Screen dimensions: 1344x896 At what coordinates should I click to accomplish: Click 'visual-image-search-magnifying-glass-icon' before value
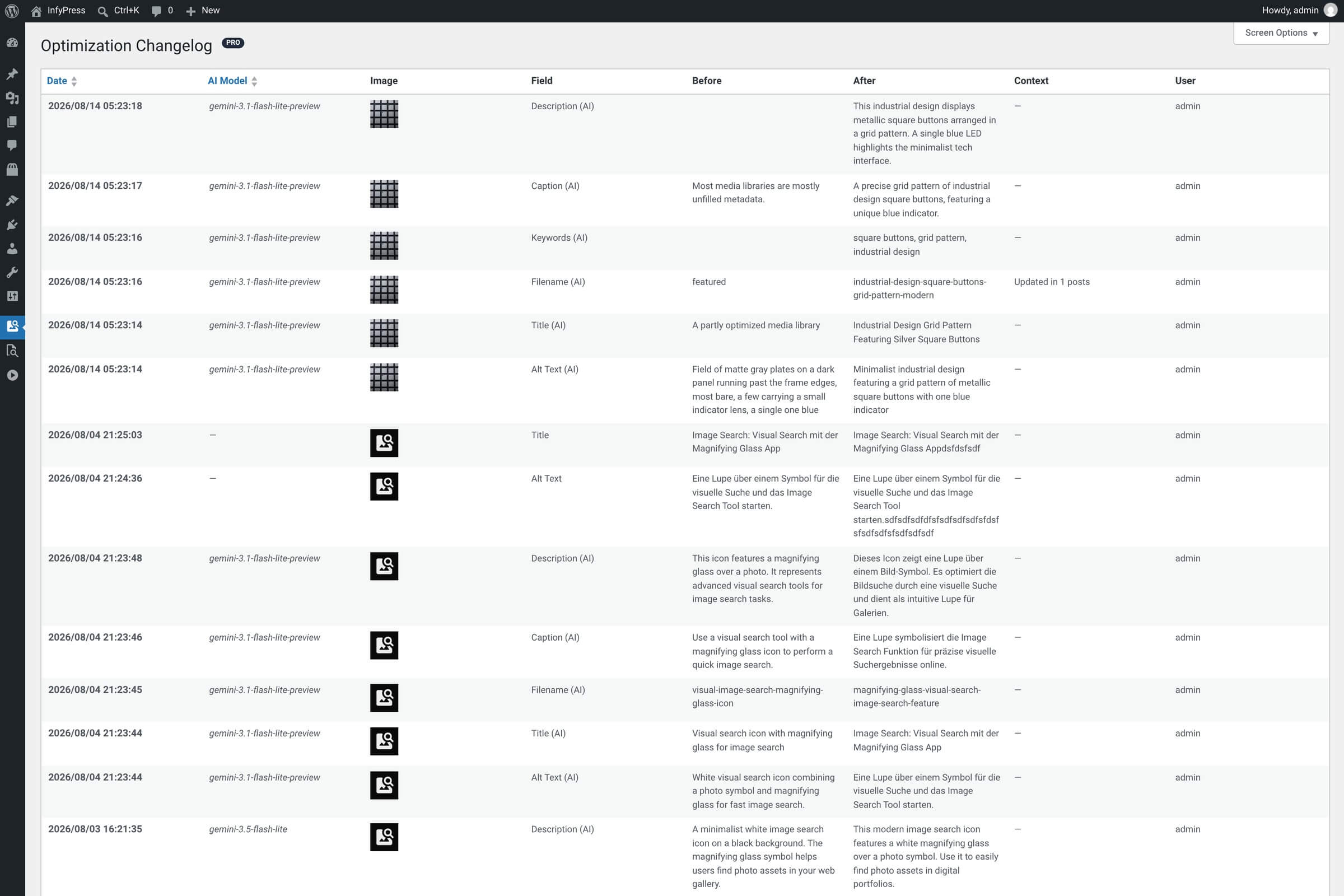coord(757,697)
